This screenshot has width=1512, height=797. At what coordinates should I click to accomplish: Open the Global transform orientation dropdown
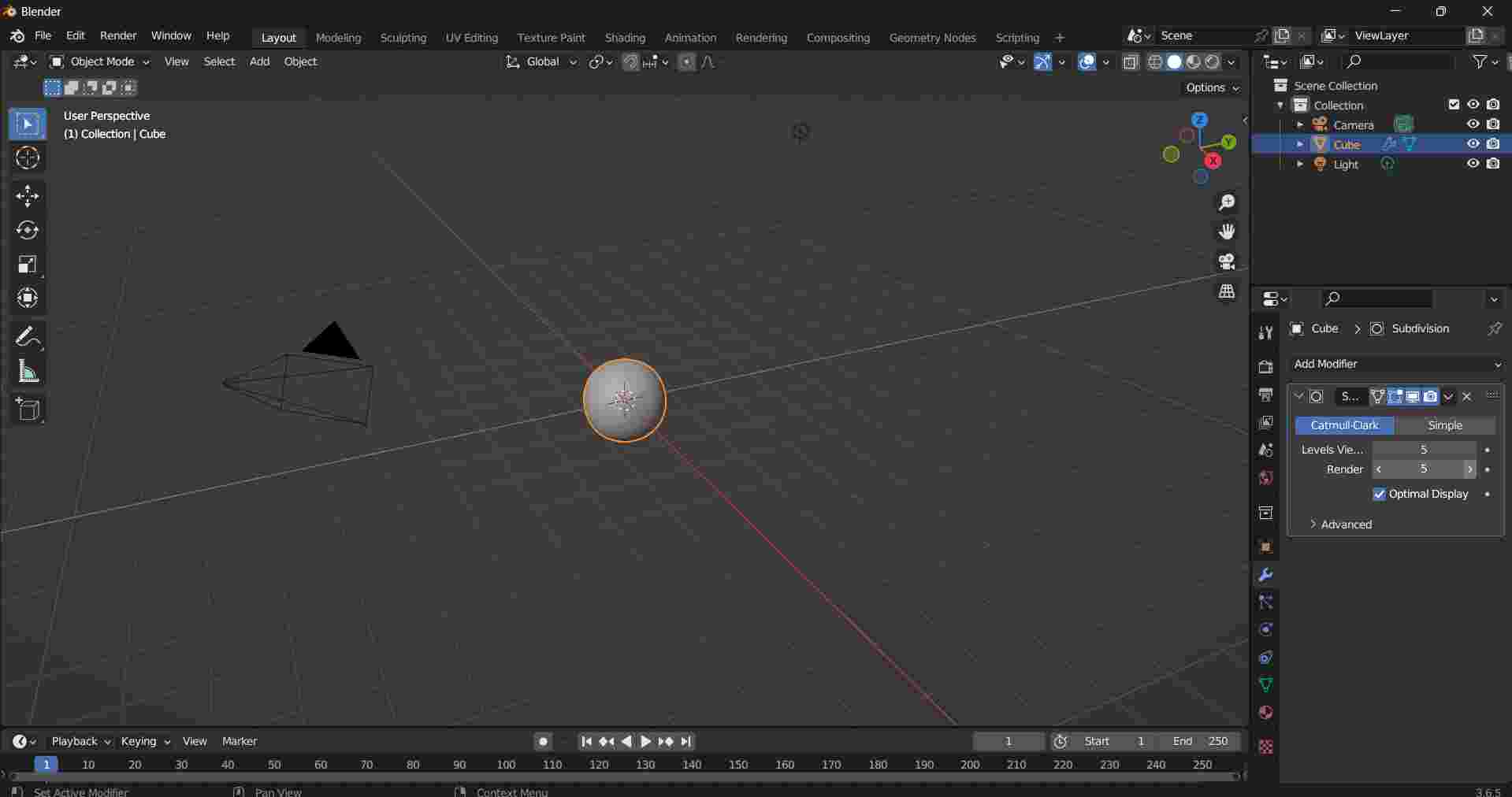point(541,61)
